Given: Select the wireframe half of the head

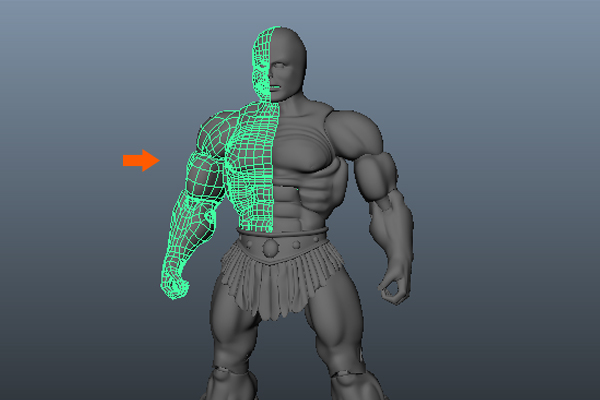Looking at the screenshot, I should pyautogui.click(x=262, y=64).
